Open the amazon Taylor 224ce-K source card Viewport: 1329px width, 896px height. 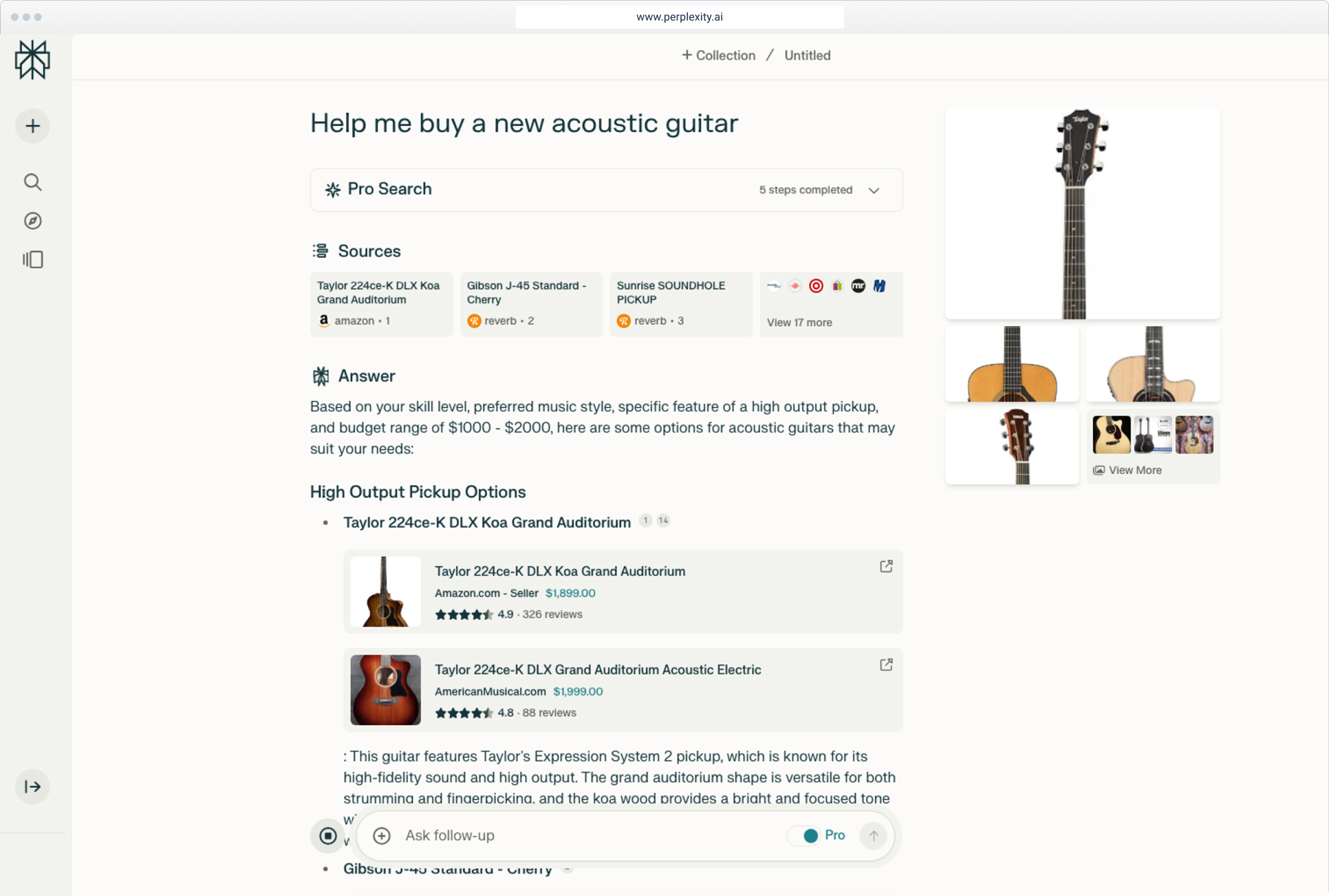tap(381, 304)
